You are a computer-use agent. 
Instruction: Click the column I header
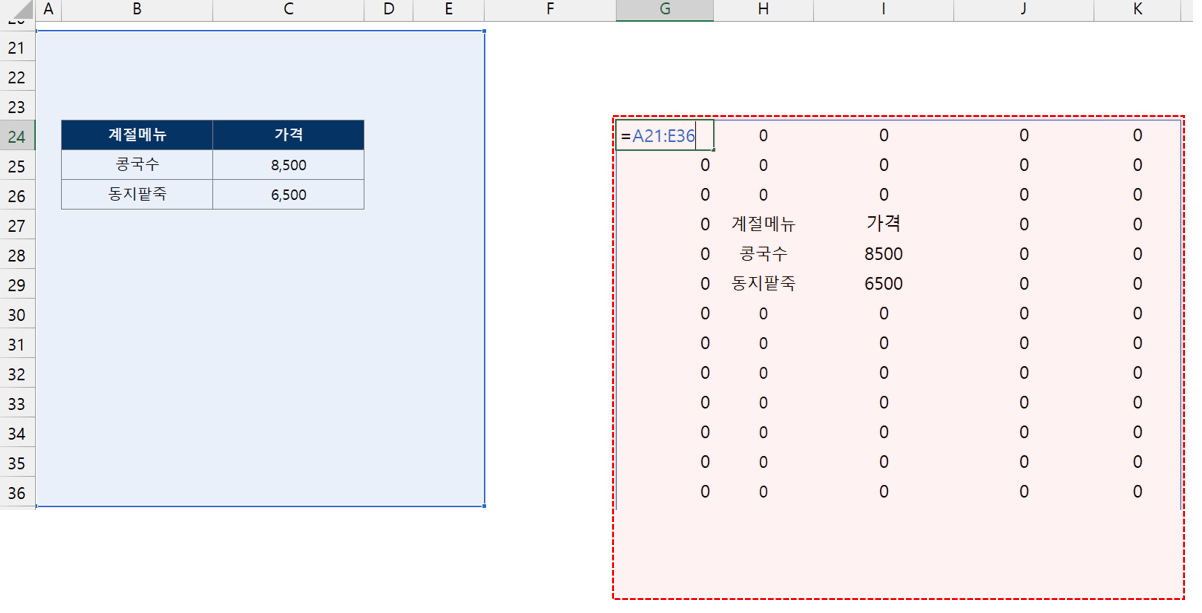(883, 10)
